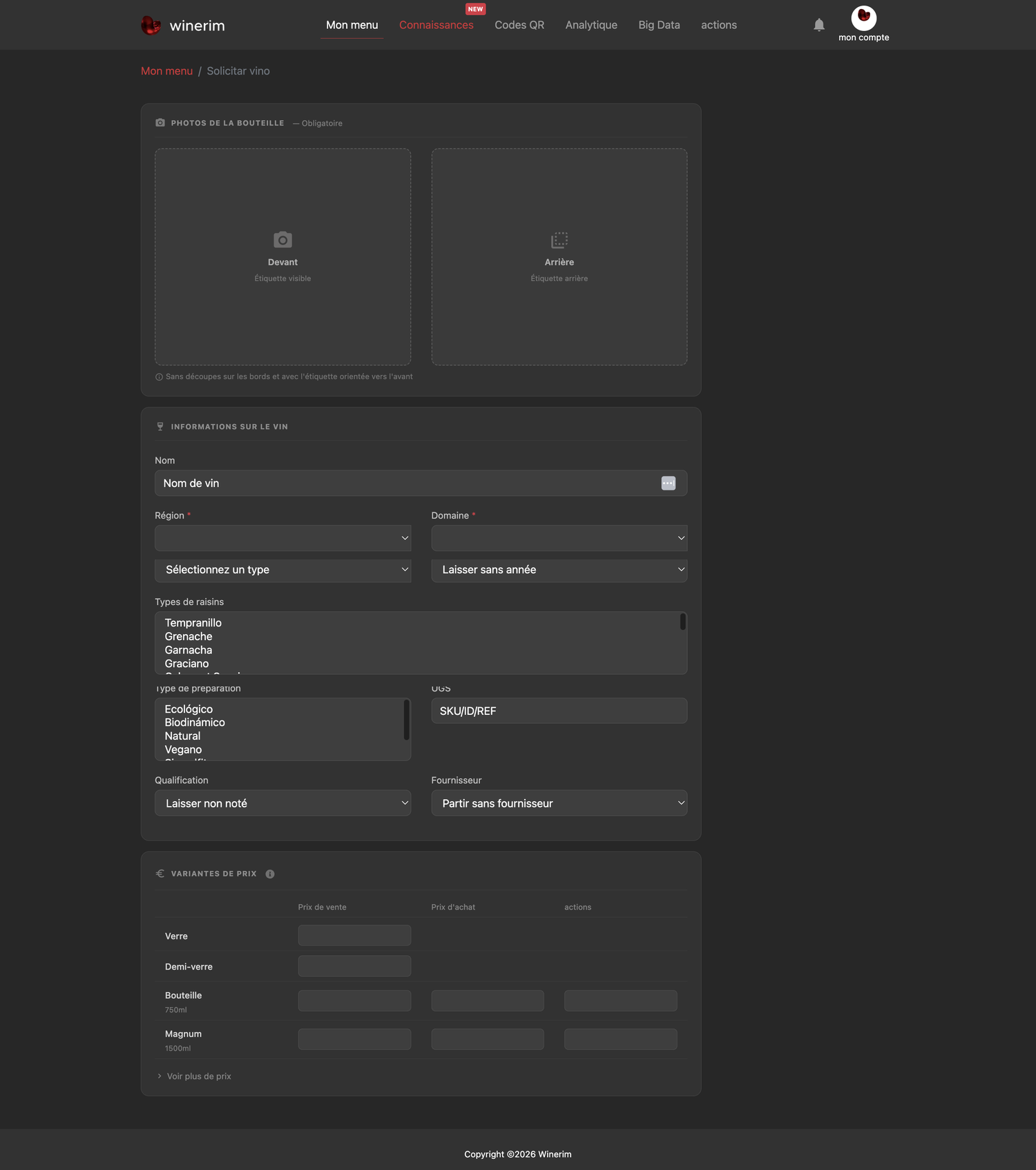
Task: Click the Verre prix de vente field
Action: coord(354,935)
